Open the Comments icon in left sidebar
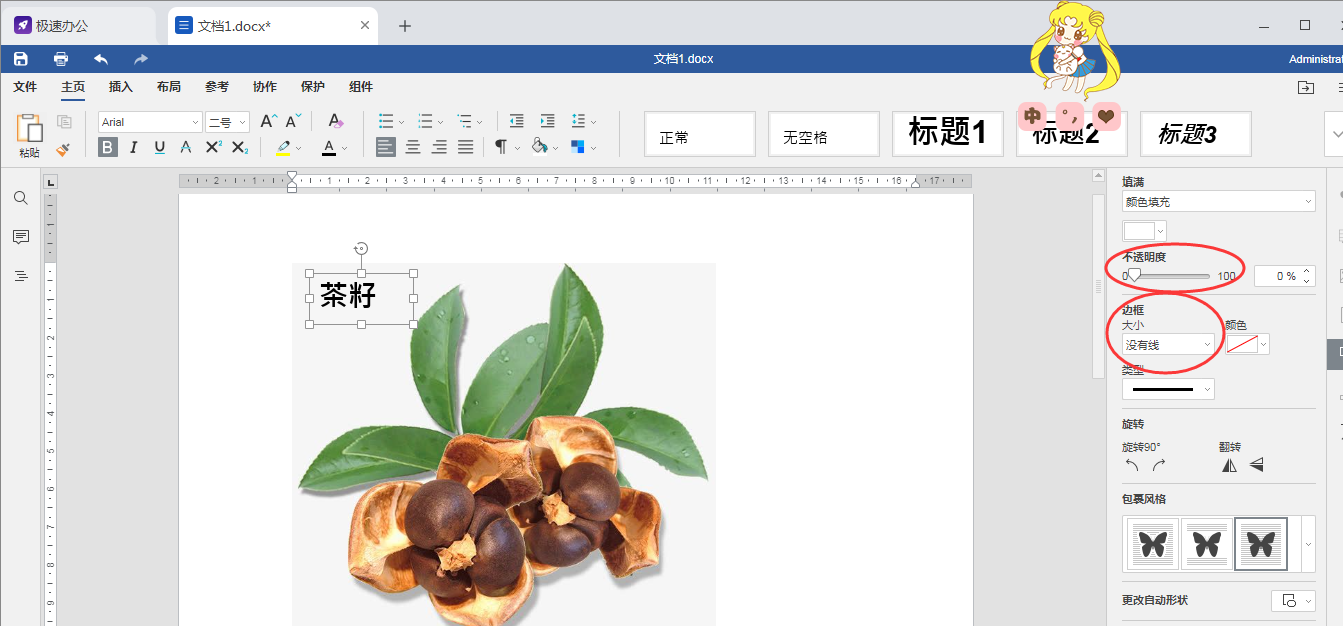 pyautogui.click(x=21, y=237)
